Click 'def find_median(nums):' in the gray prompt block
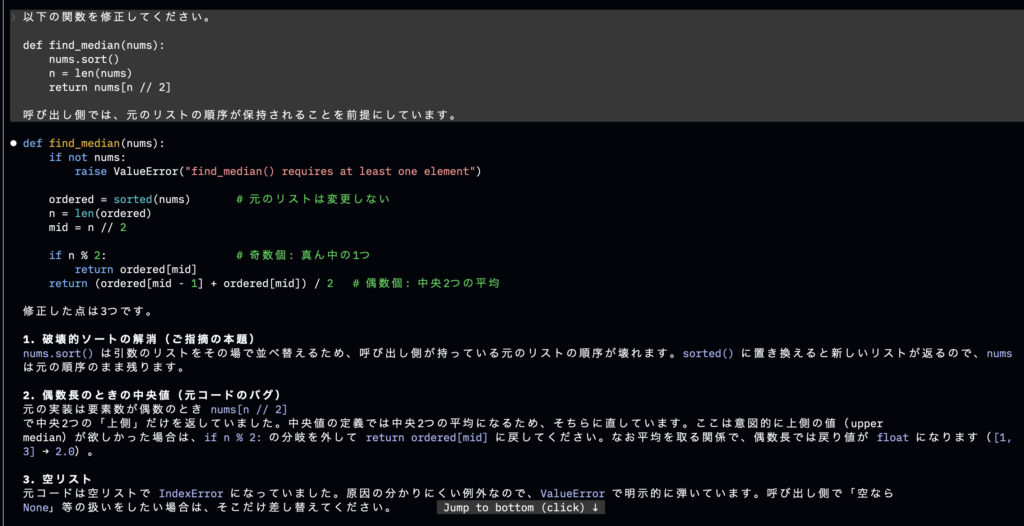The height and width of the screenshot is (526, 1024). [x=94, y=46]
